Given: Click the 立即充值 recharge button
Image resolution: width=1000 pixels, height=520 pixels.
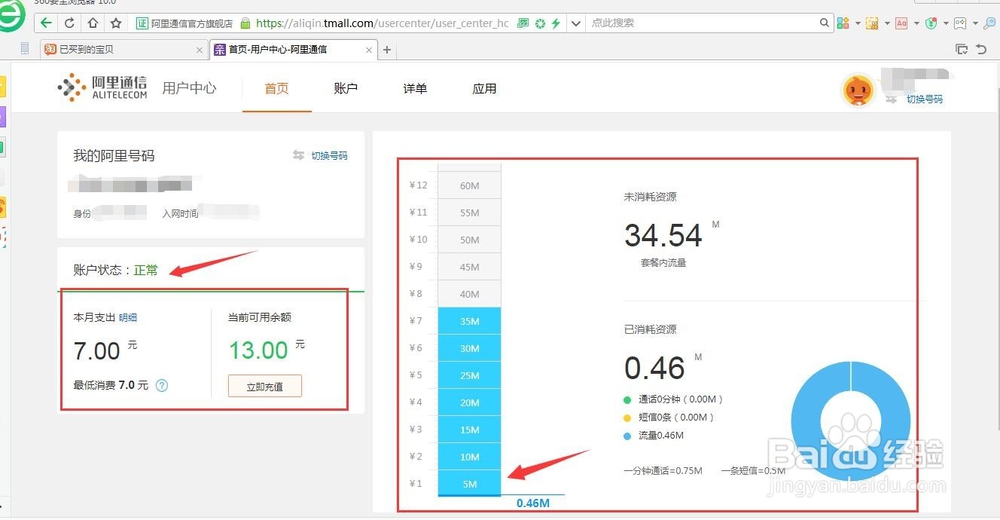Looking at the screenshot, I should pyautogui.click(x=265, y=386).
